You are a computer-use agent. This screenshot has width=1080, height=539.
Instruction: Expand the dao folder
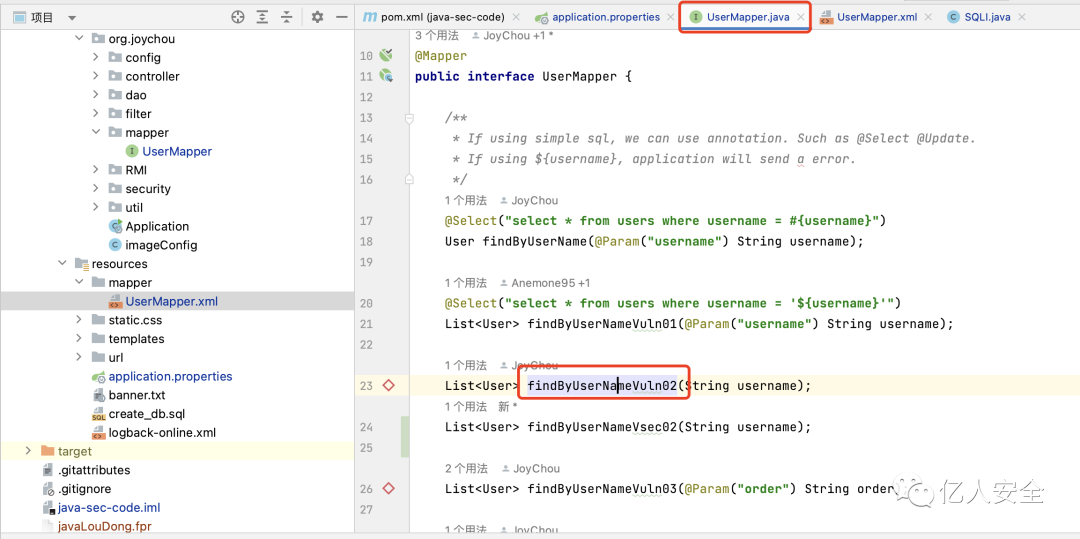click(96, 95)
